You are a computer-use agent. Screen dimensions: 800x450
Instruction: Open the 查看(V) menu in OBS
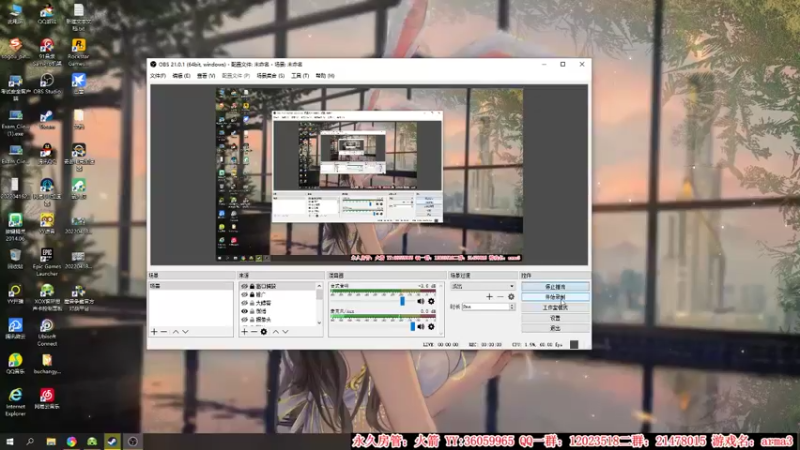click(206, 76)
